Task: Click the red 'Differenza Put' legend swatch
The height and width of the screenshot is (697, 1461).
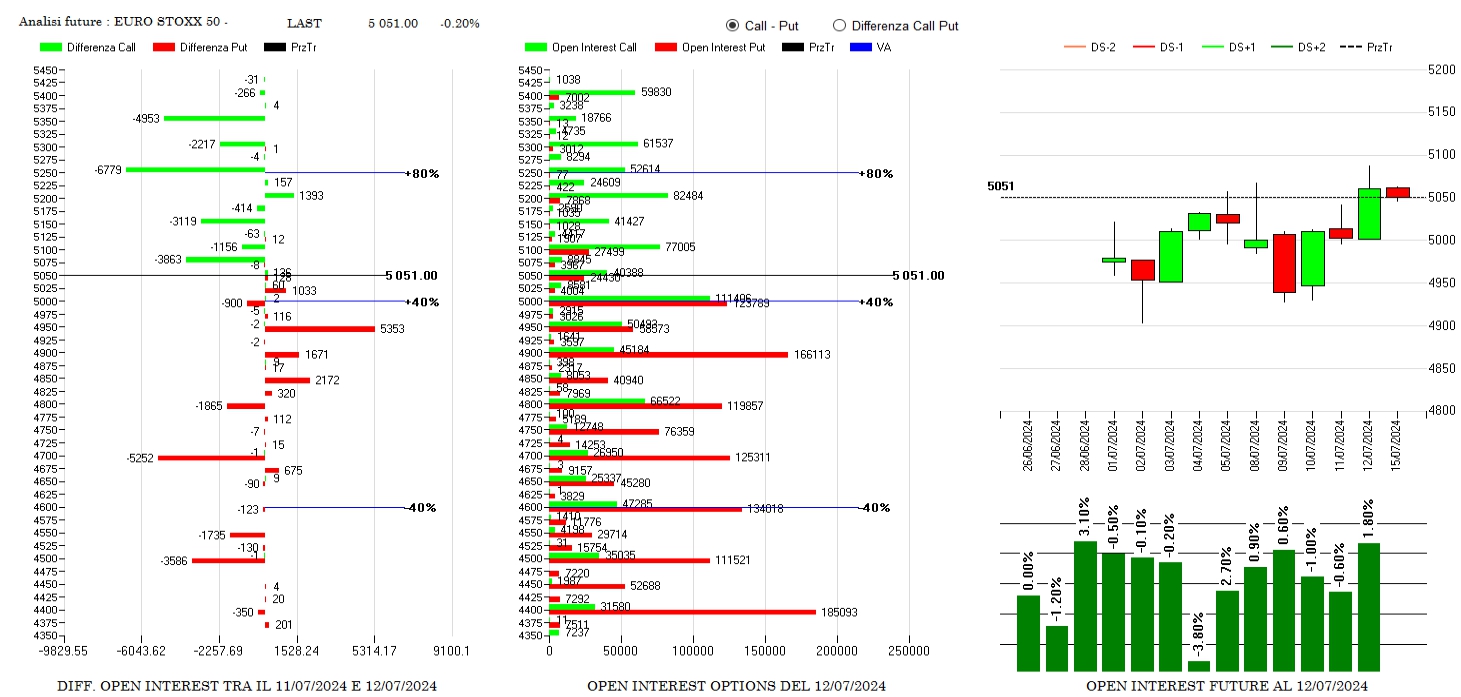Action: tap(164, 47)
